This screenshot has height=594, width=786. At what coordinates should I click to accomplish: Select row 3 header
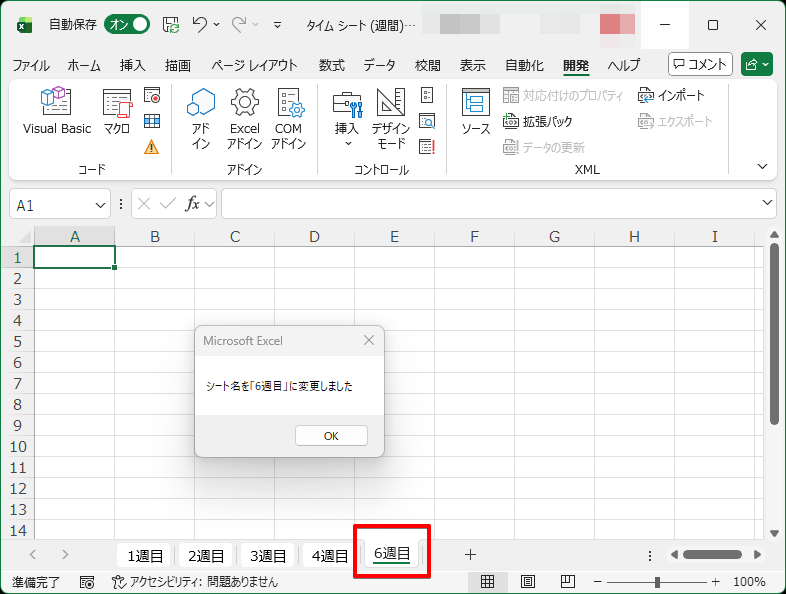(x=17, y=300)
